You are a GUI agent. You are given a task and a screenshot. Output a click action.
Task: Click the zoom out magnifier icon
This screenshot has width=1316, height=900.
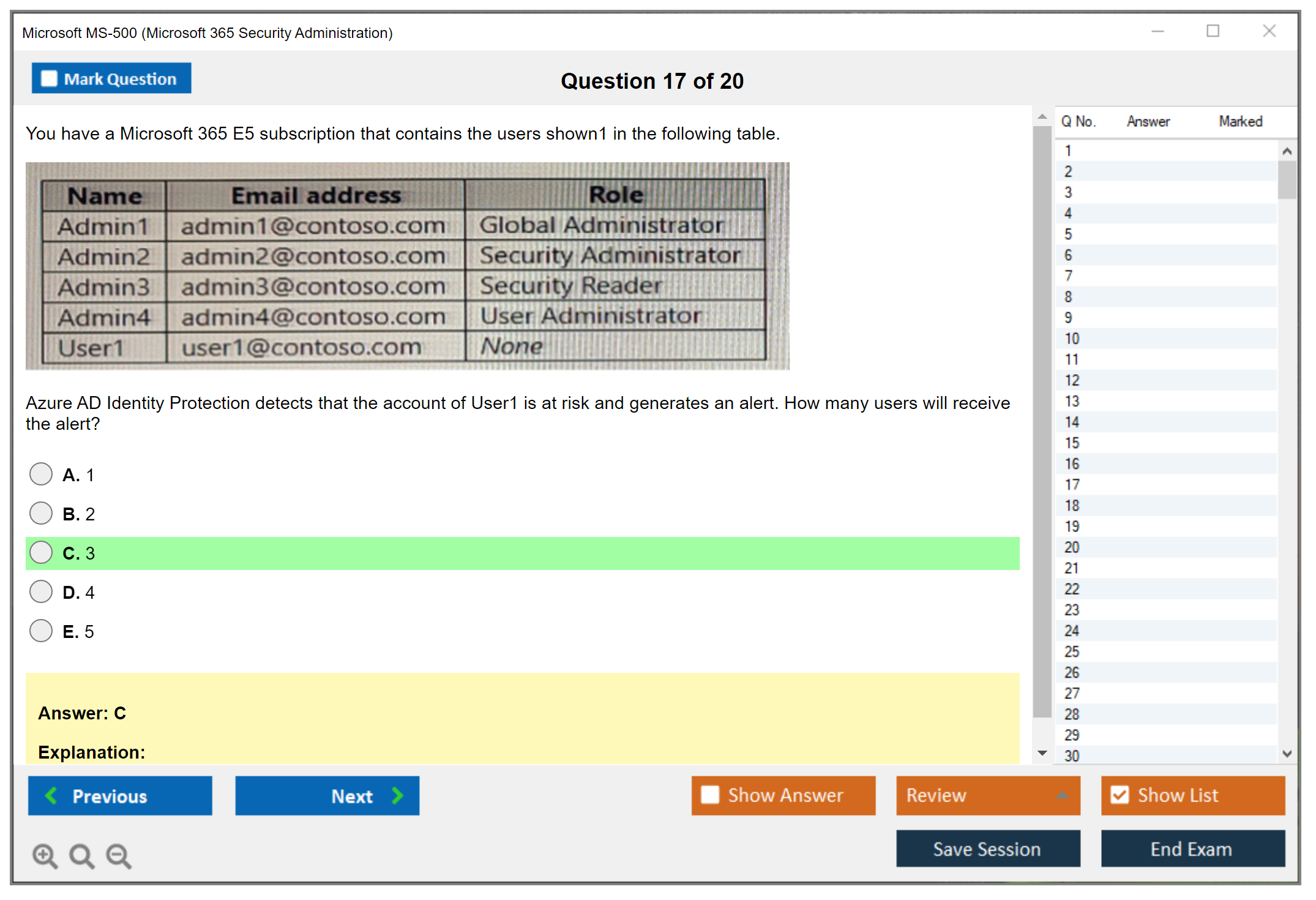click(x=119, y=855)
